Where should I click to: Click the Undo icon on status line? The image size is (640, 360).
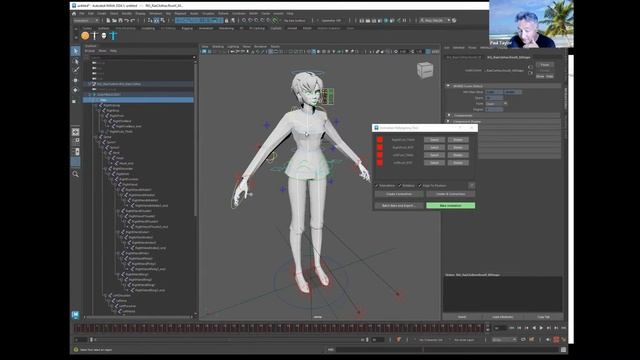pos(127,20)
